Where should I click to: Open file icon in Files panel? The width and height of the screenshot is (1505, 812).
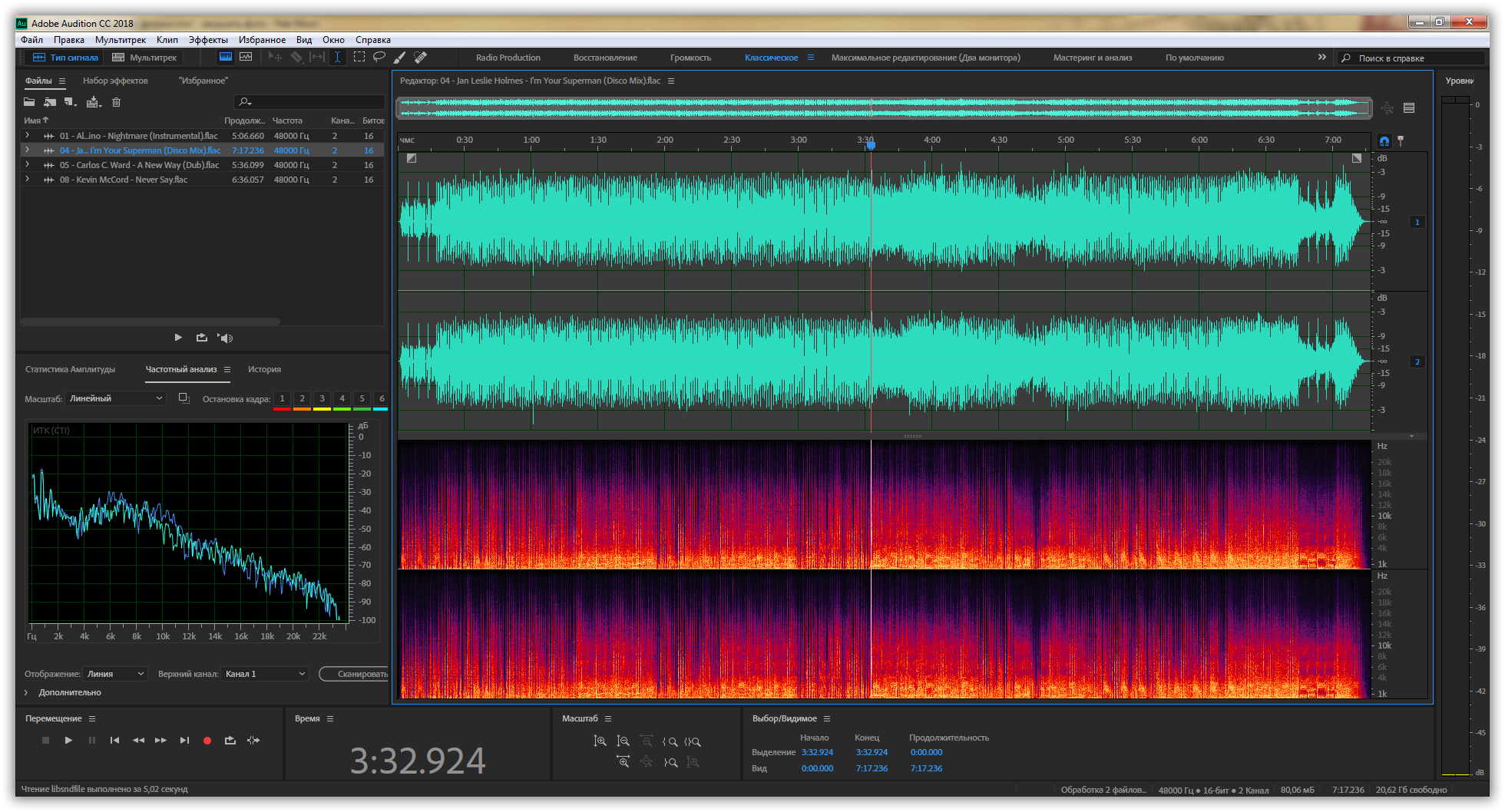pyautogui.click(x=29, y=102)
